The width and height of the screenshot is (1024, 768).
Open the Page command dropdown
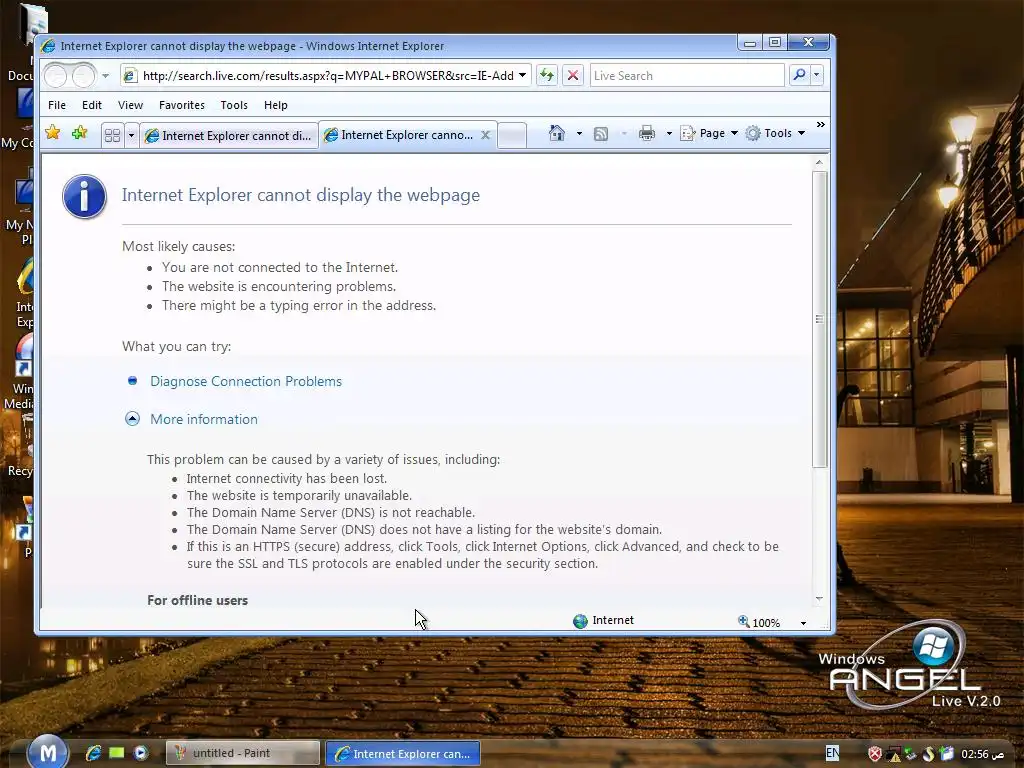[709, 133]
